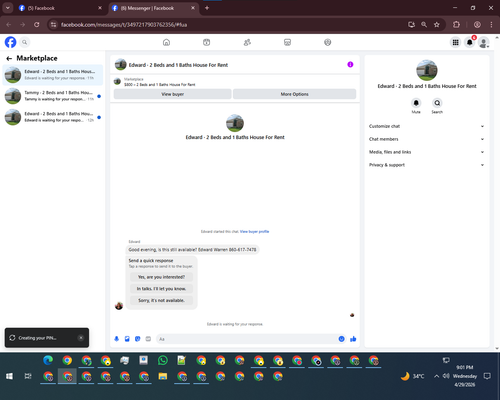The width and height of the screenshot is (500, 400).
Task: Click the More Options button
Action: click(x=294, y=94)
